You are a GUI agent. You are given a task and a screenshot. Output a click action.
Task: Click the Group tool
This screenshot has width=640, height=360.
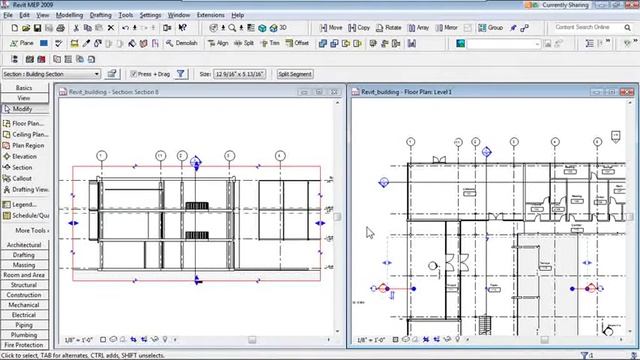491,28
